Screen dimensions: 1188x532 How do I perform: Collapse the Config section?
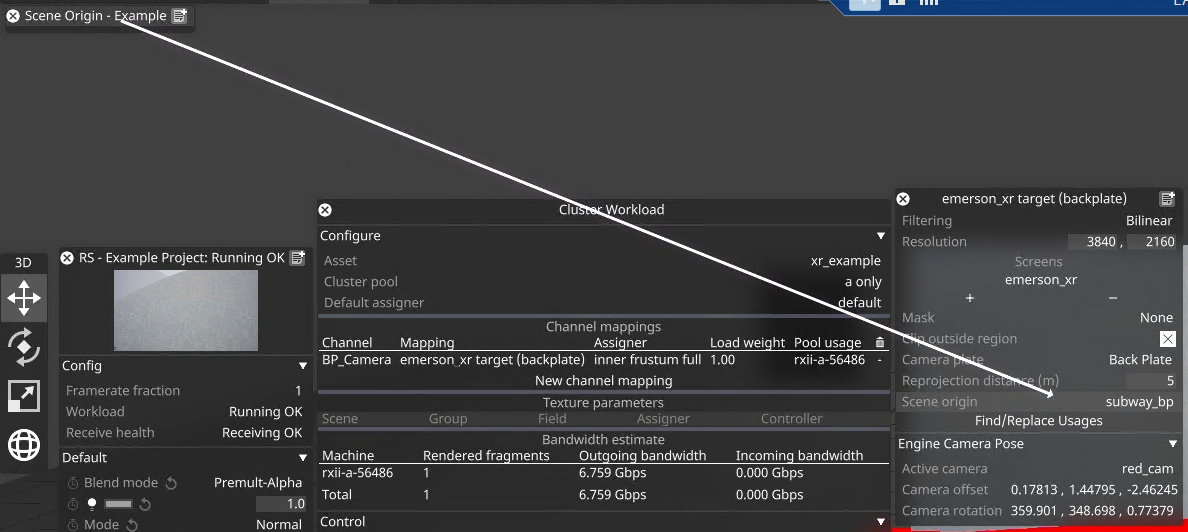pyautogui.click(x=303, y=366)
